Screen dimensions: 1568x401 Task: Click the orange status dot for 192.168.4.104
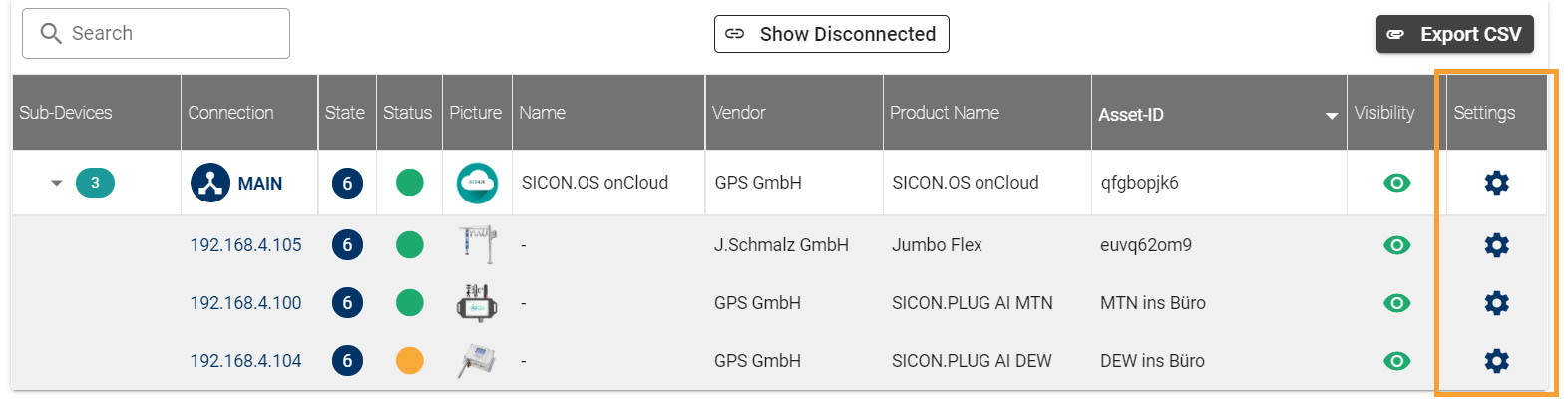click(409, 361)
